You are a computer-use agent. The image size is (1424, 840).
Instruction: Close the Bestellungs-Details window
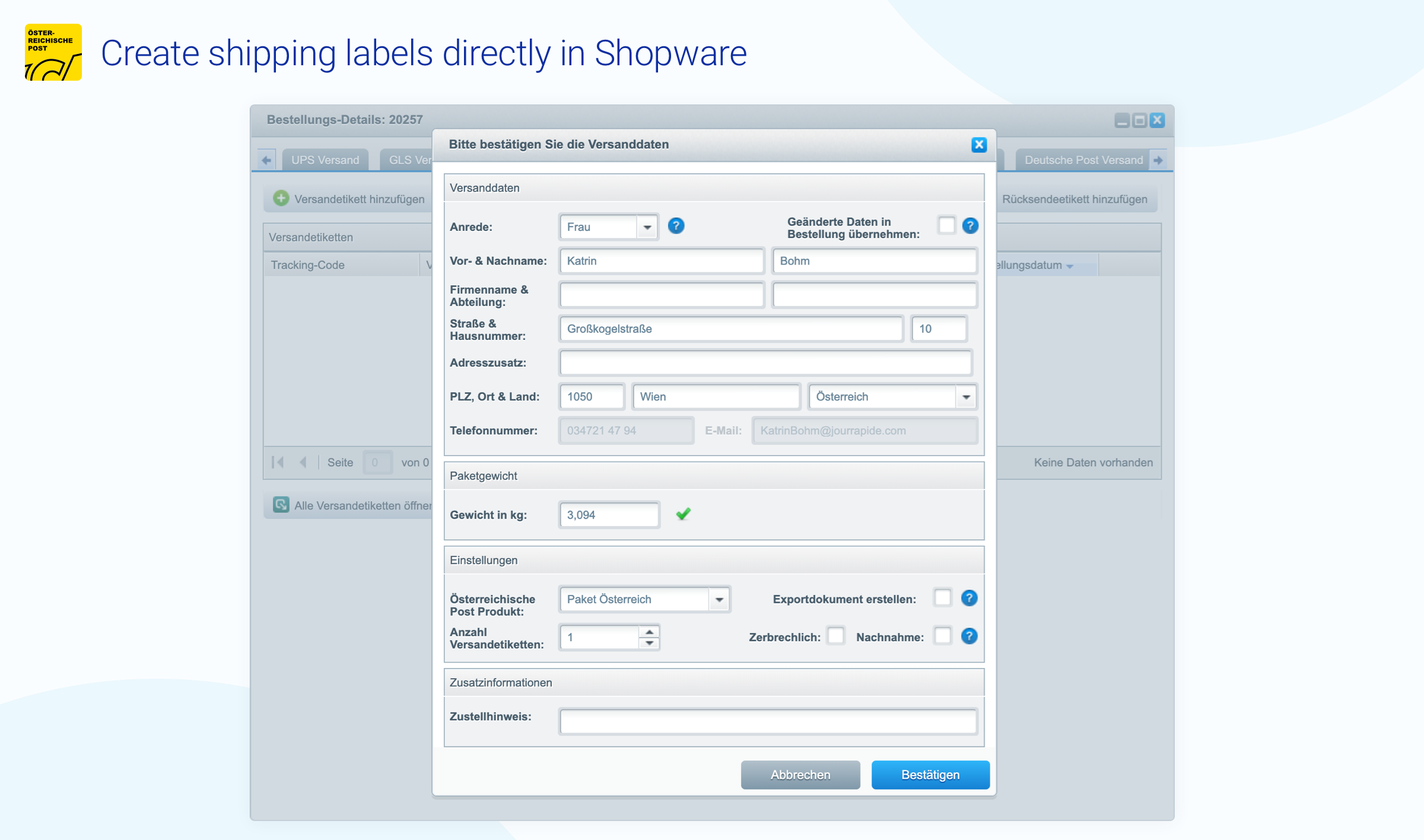click(1157, 120)
